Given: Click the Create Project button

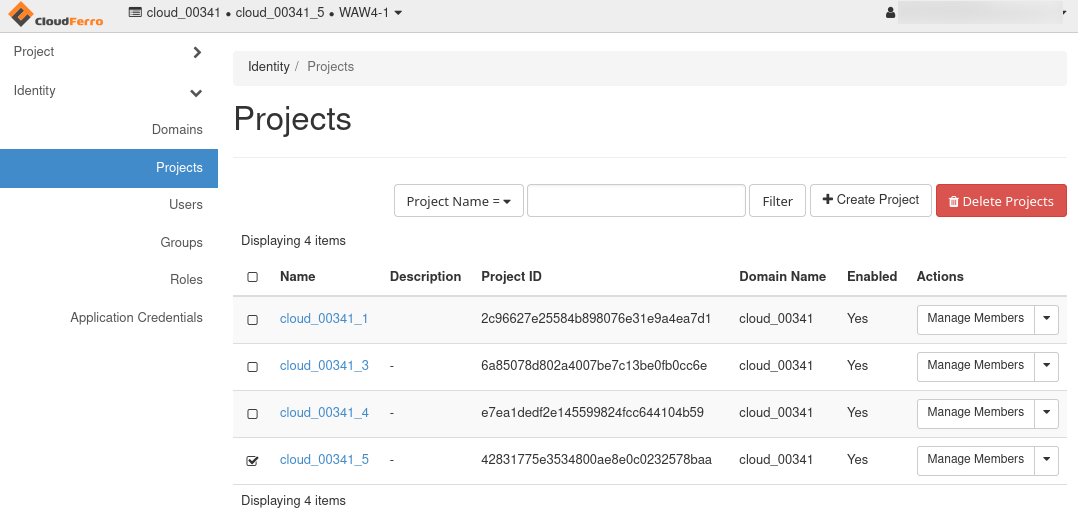Looking at the screenshot, I should pyautogui.click(x=870, y=200).
